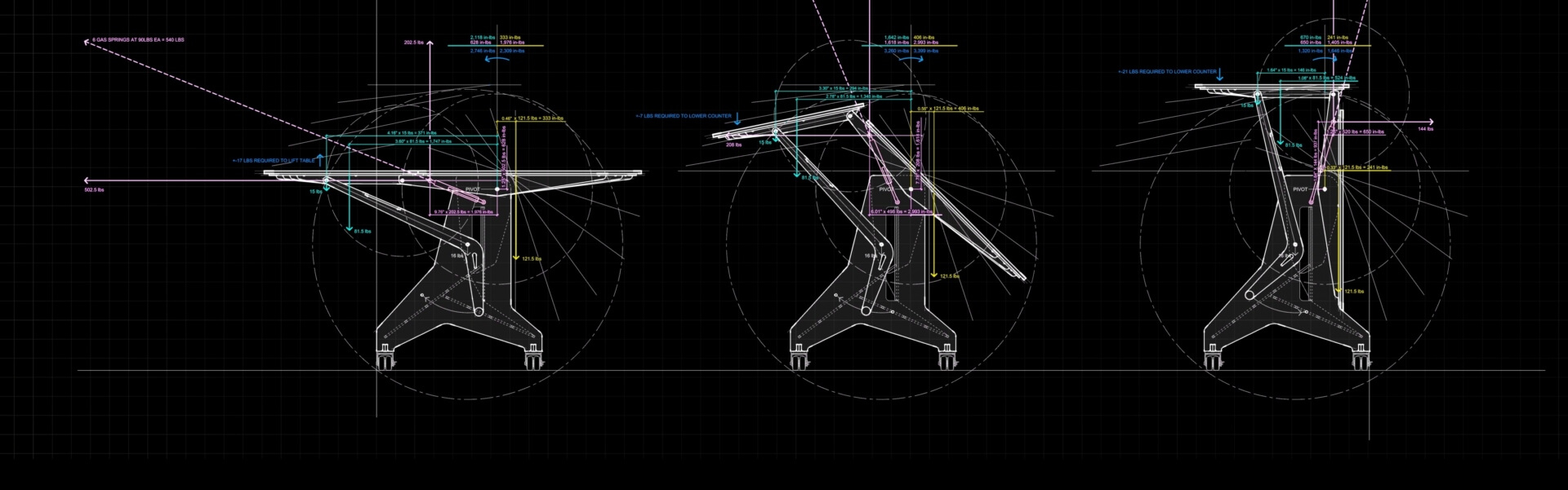1568x490 pixels.
Task: Click PIVOT label on the upright counter
Action: point(1301,189)
